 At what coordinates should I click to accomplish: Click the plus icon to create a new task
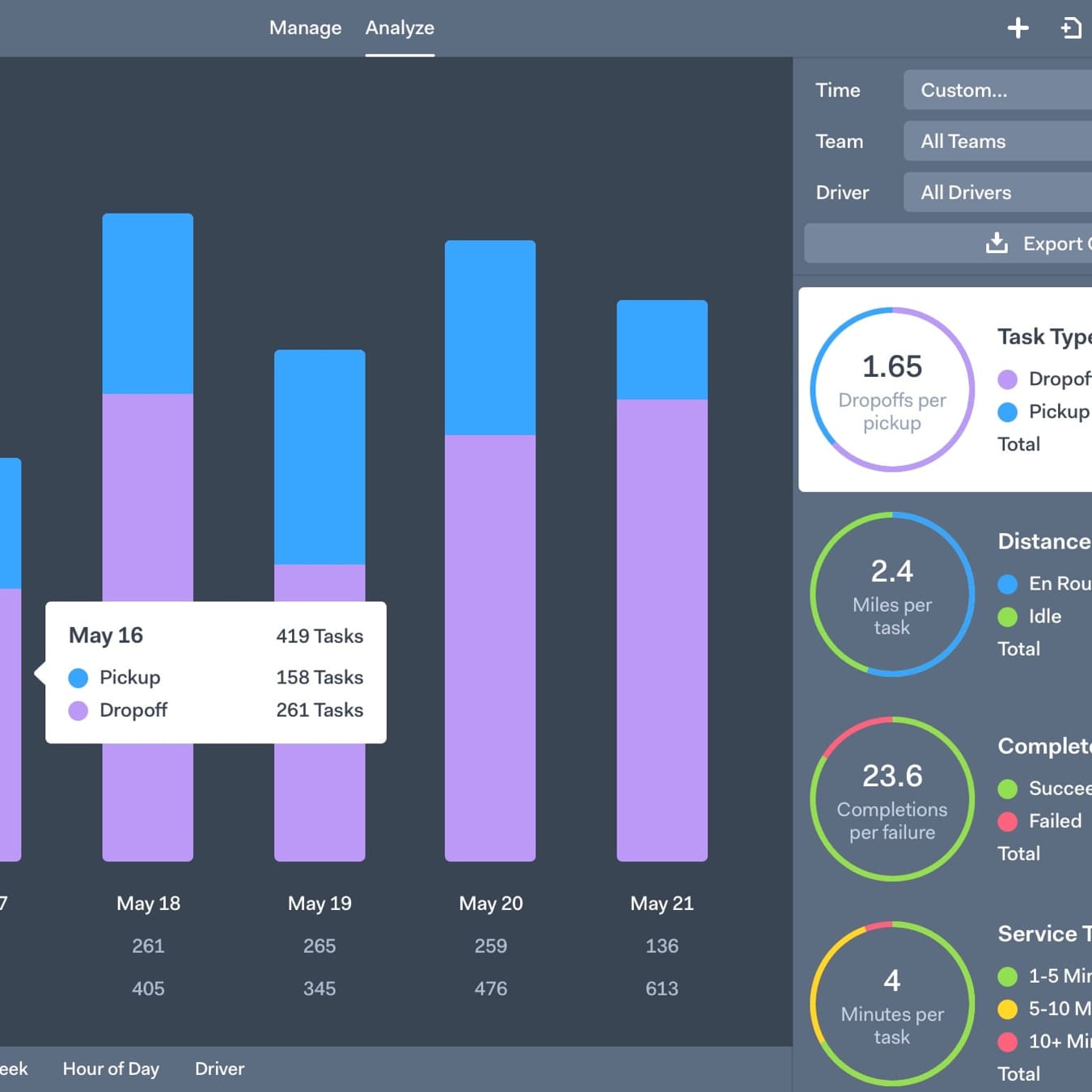point(1018,28)
